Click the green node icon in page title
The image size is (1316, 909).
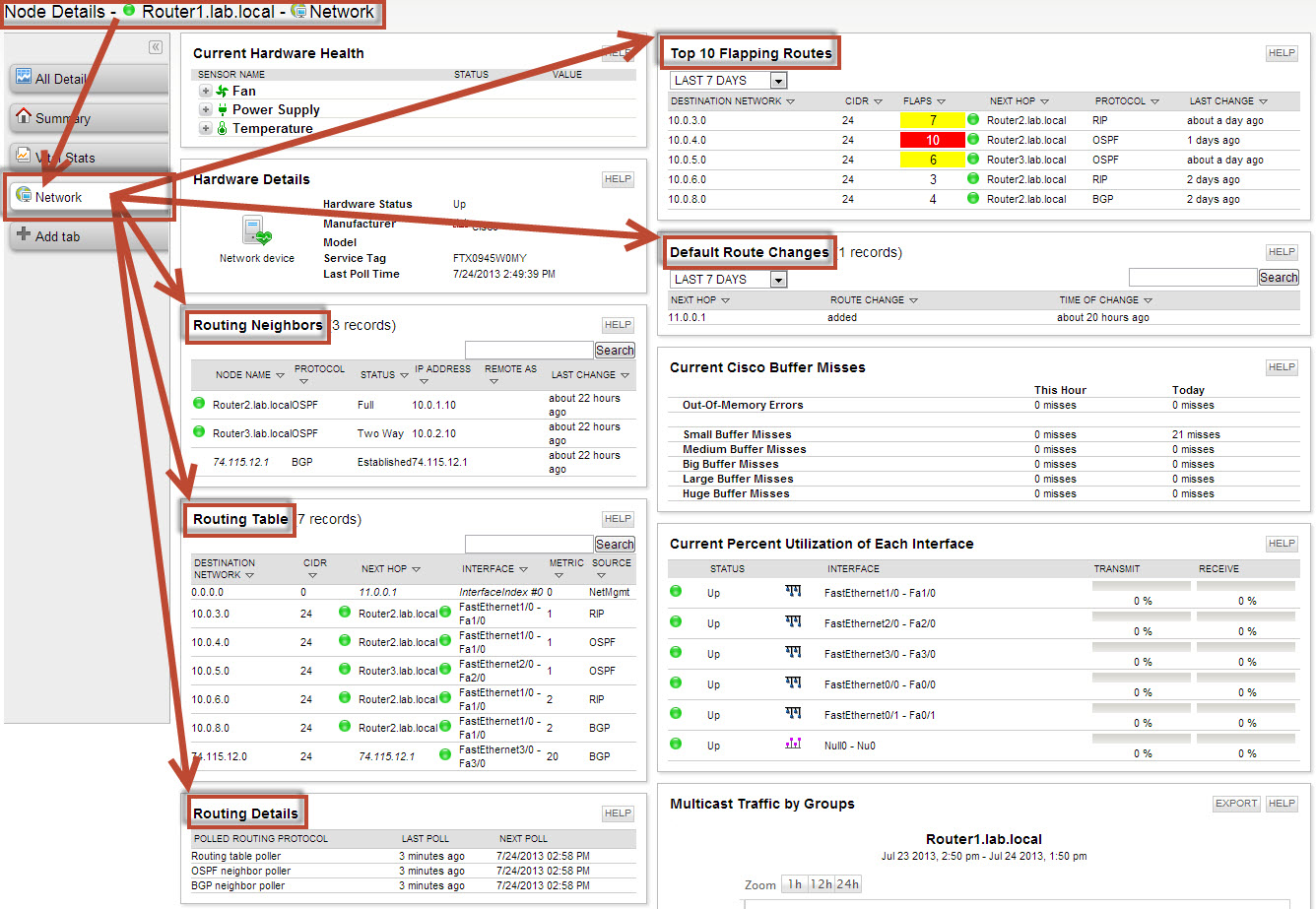click(129, 12)
